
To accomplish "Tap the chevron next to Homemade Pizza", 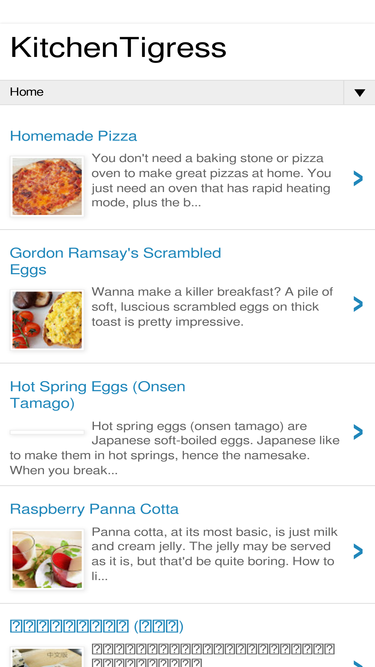I will point(358,179).
